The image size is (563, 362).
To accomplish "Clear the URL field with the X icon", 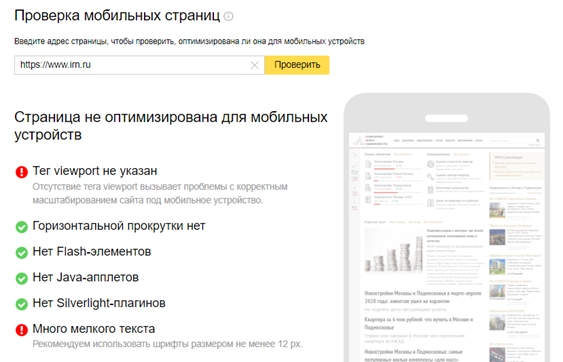I will point(255,65).
